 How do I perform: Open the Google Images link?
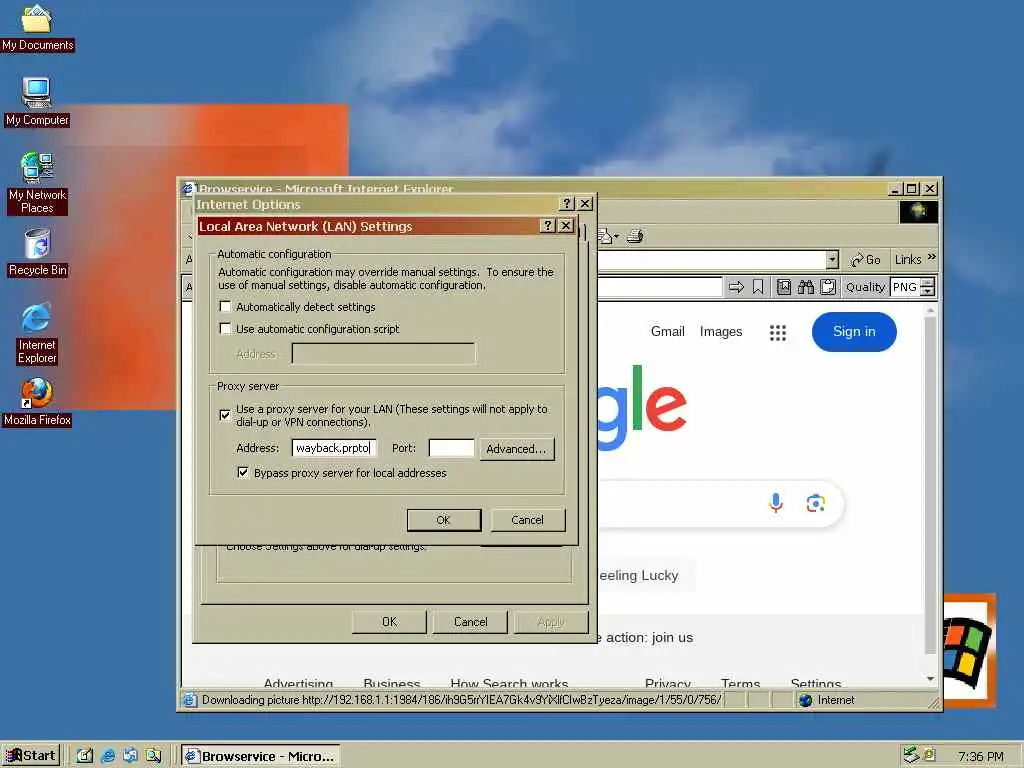tap(721, 332)
